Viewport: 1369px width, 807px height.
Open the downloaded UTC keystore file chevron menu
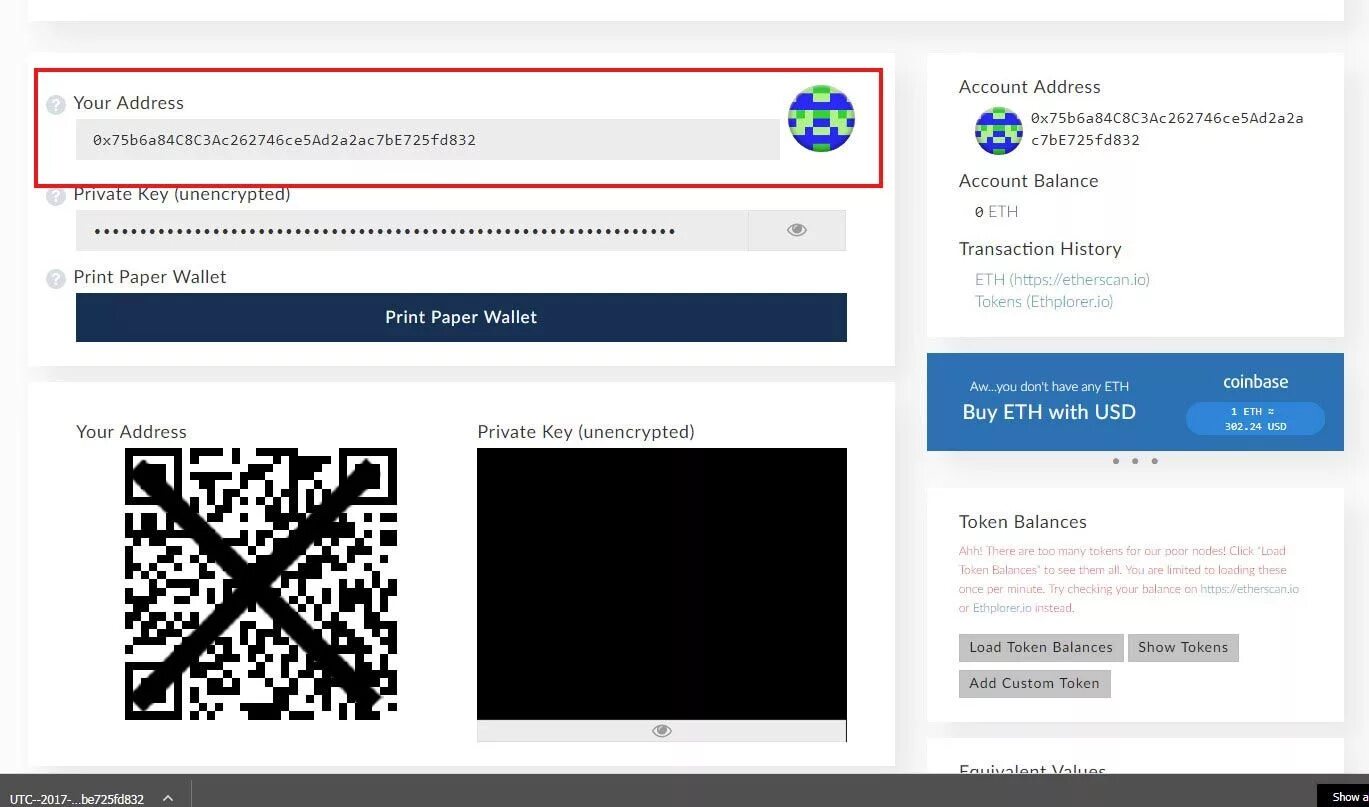click(168, 798)
